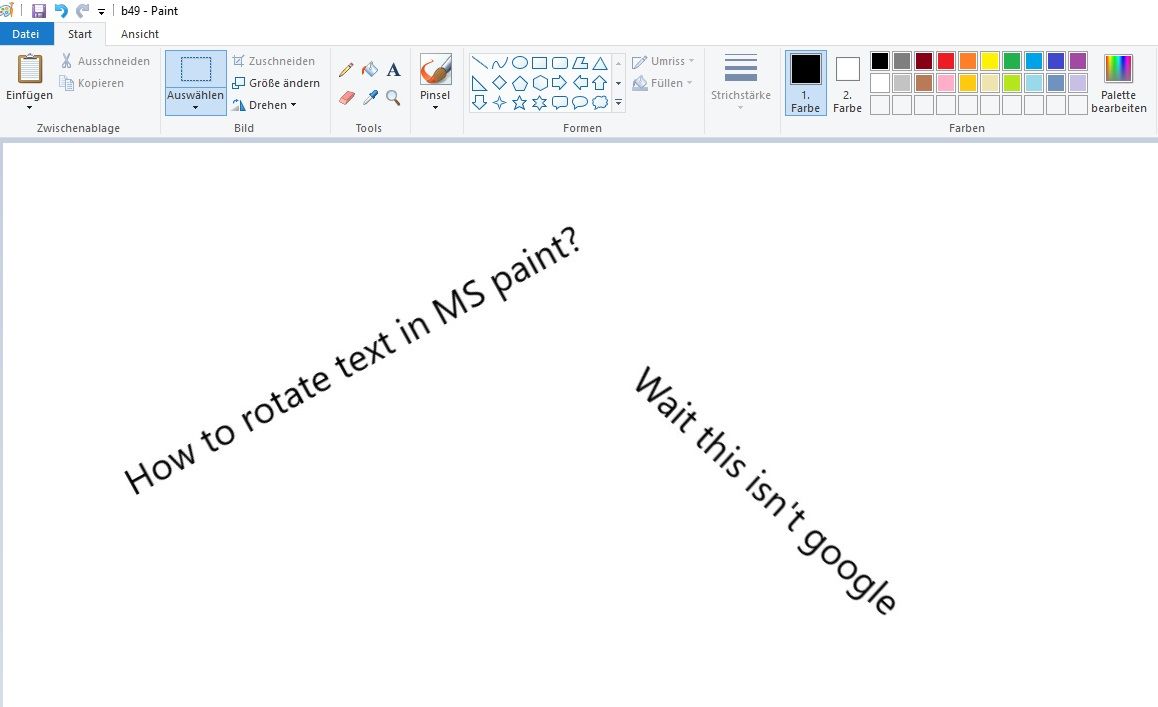This screenshot has width=1158, height=707.
Task: Choose the Rectangle shape
Action: click(x=539, y=63)
